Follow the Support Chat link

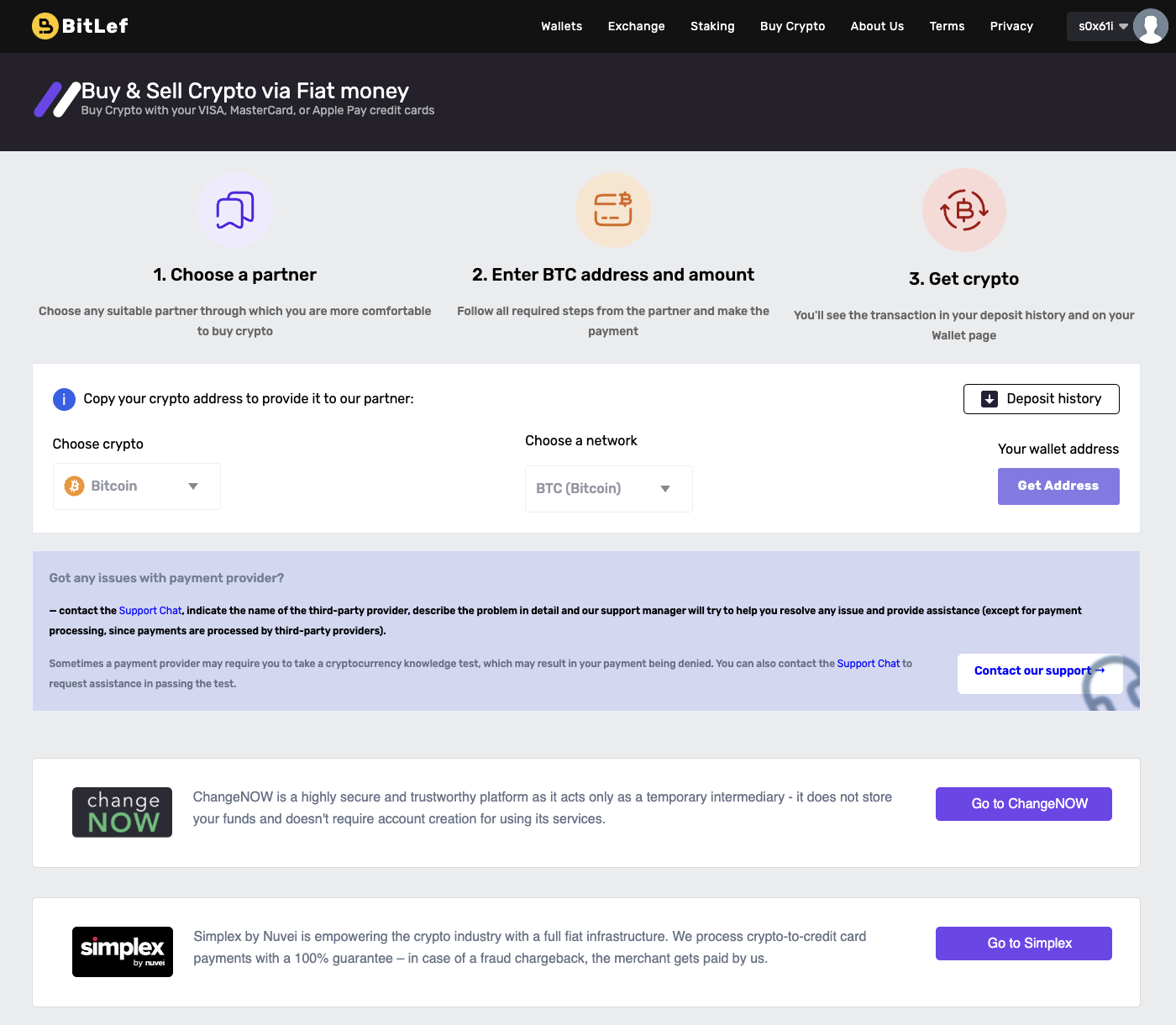click(150, 610)
